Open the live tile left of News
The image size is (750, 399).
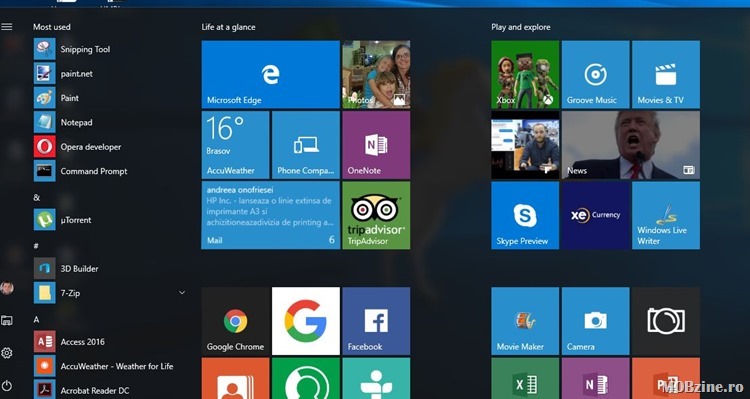[525, 145]
